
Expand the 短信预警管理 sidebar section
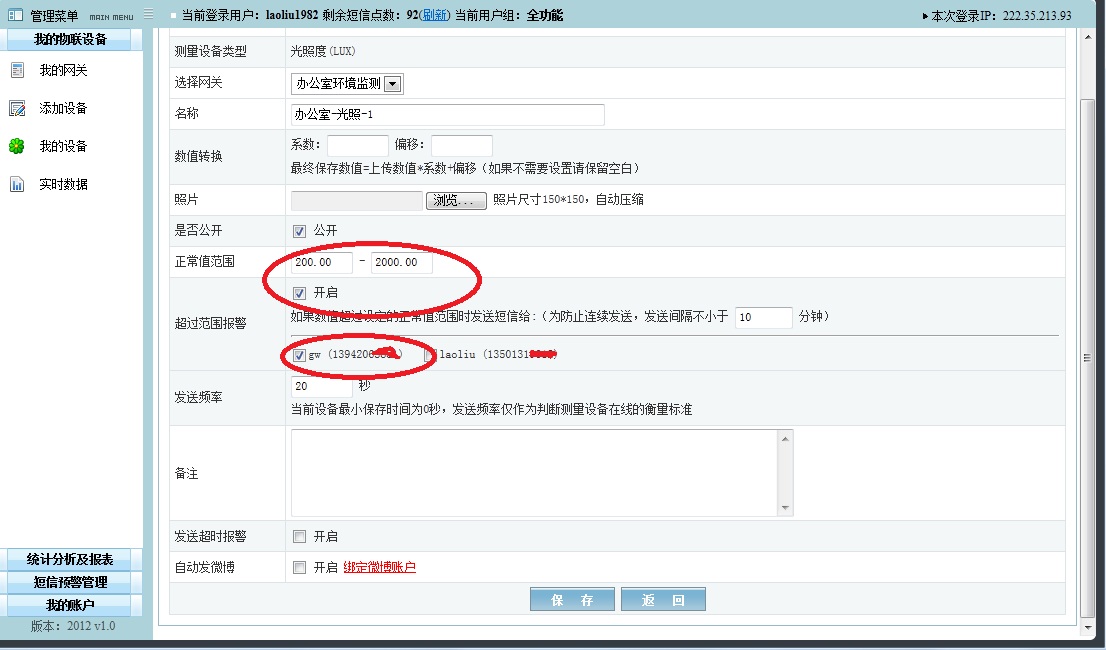(x=72, y=583)
